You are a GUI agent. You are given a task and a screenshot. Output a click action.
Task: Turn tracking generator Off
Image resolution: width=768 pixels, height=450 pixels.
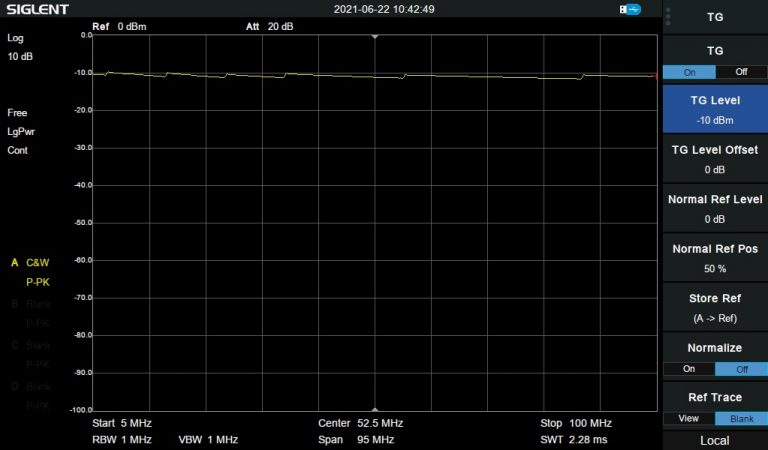coord(741,72)
